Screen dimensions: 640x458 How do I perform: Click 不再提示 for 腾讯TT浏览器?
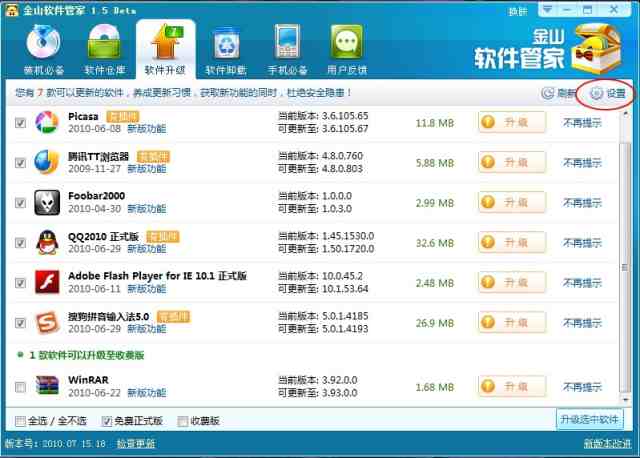[x=582, y=162]
